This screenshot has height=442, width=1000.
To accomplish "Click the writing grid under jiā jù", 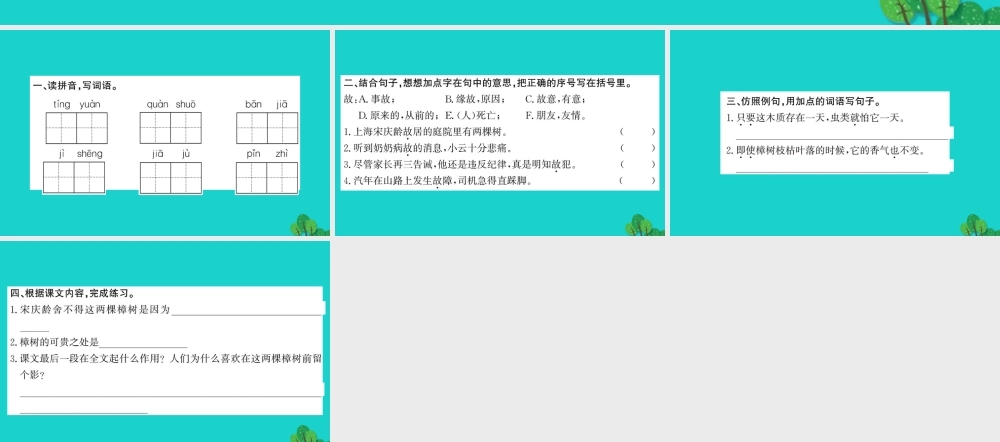I will point(171,177).
